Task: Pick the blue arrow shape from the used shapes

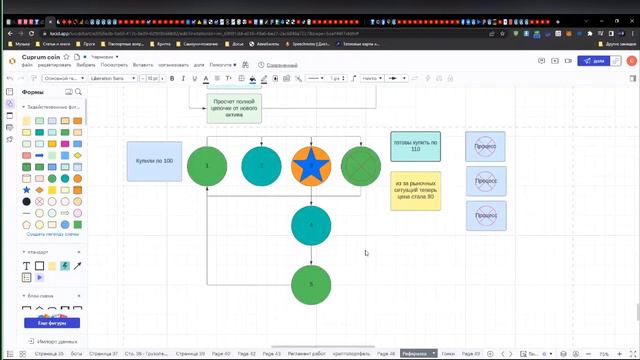Action: (39, 156)
